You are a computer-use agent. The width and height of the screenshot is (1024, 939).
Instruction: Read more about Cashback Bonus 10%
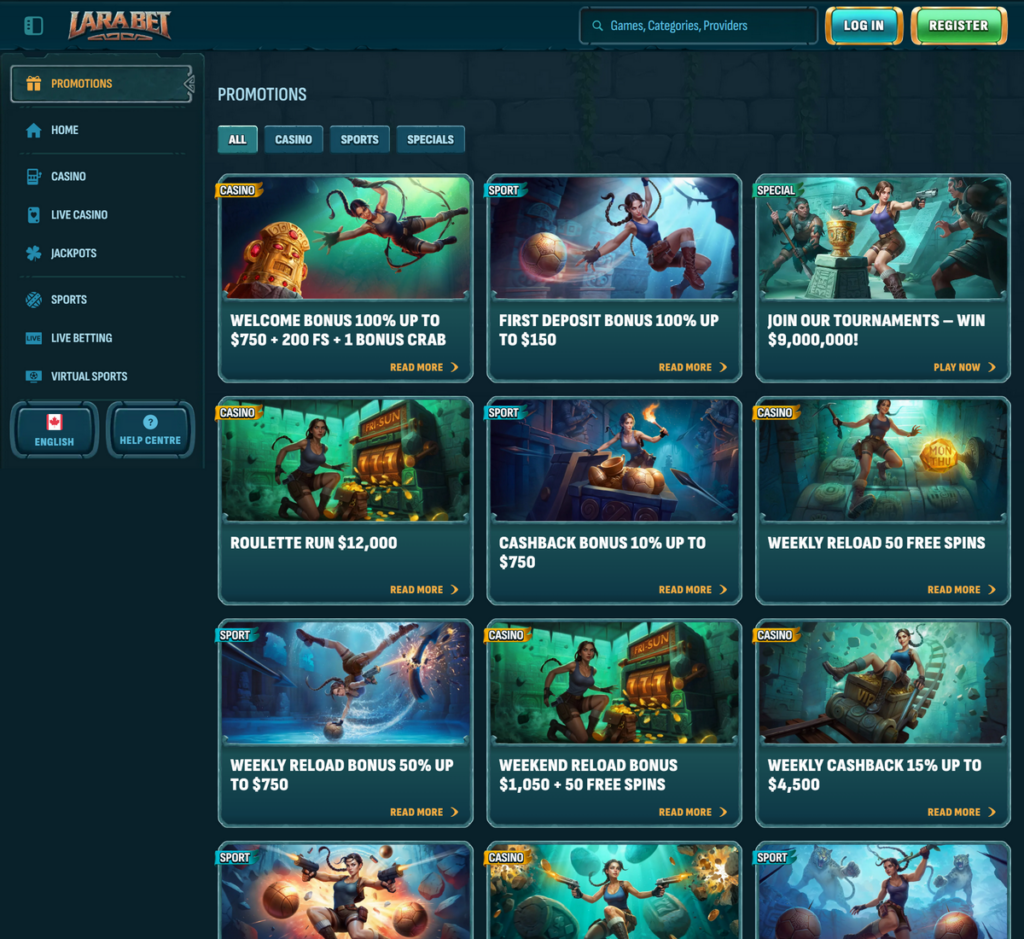click(x=692, y=590)
